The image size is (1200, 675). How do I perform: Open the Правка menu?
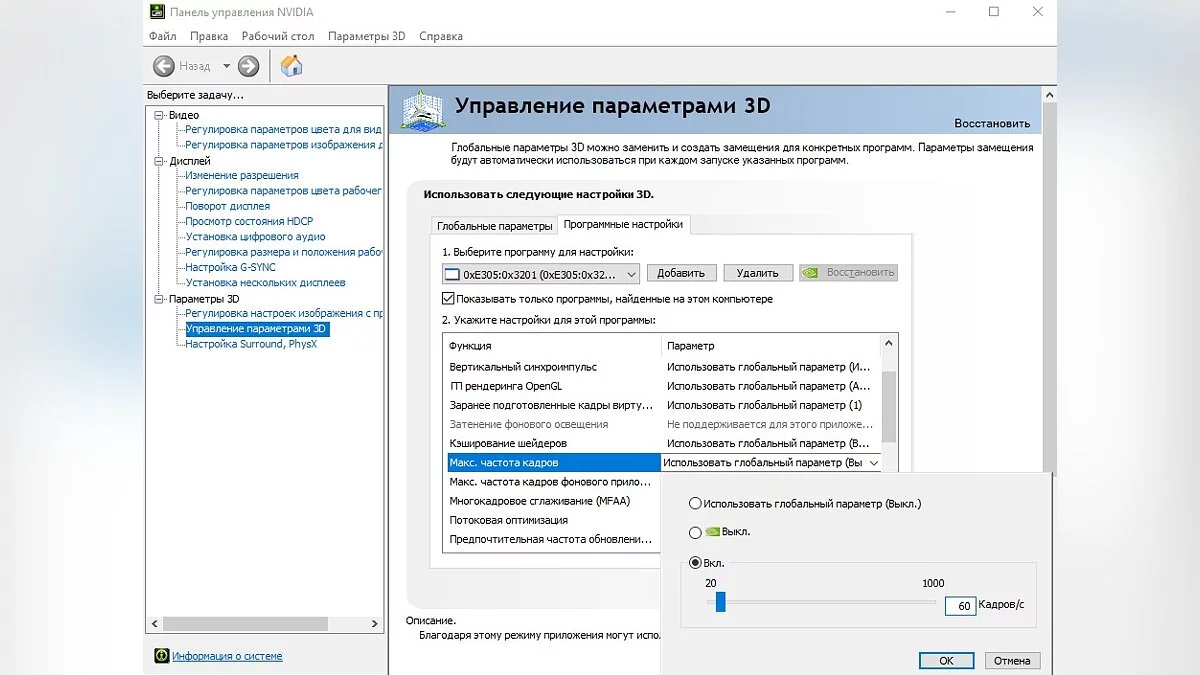tap(209, 36)
